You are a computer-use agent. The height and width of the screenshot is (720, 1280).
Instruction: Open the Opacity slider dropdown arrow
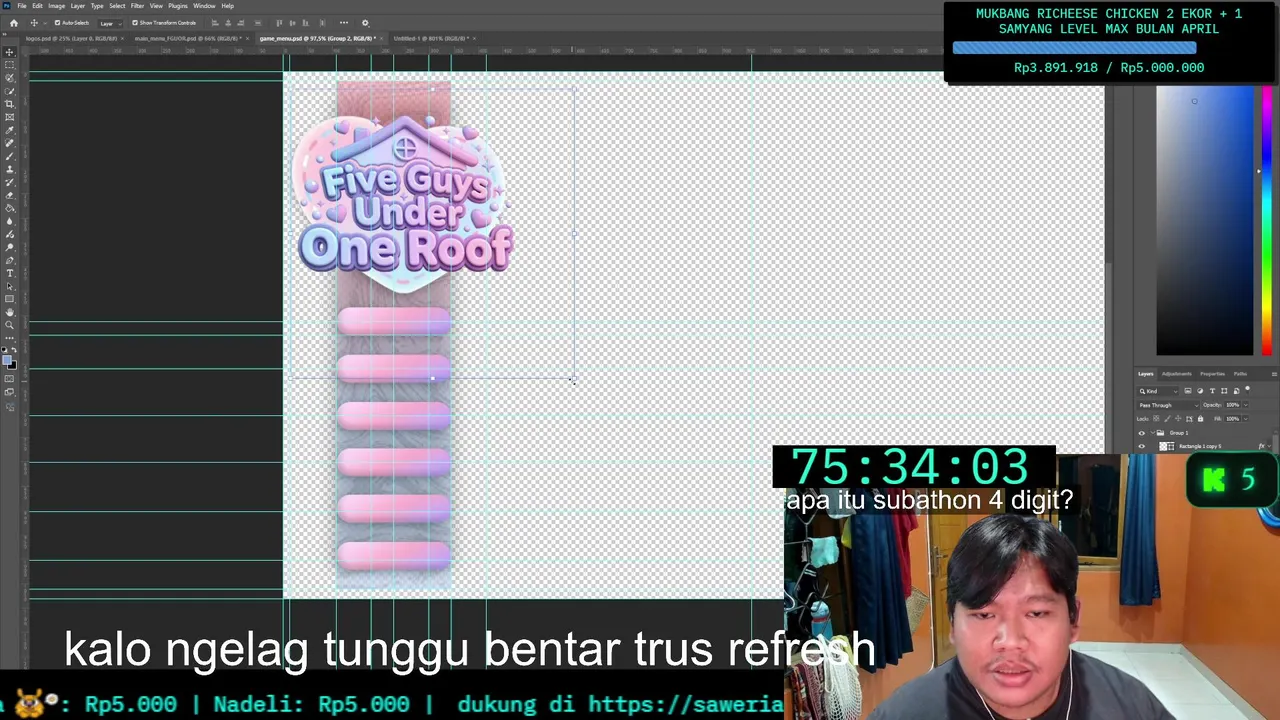1246,405
